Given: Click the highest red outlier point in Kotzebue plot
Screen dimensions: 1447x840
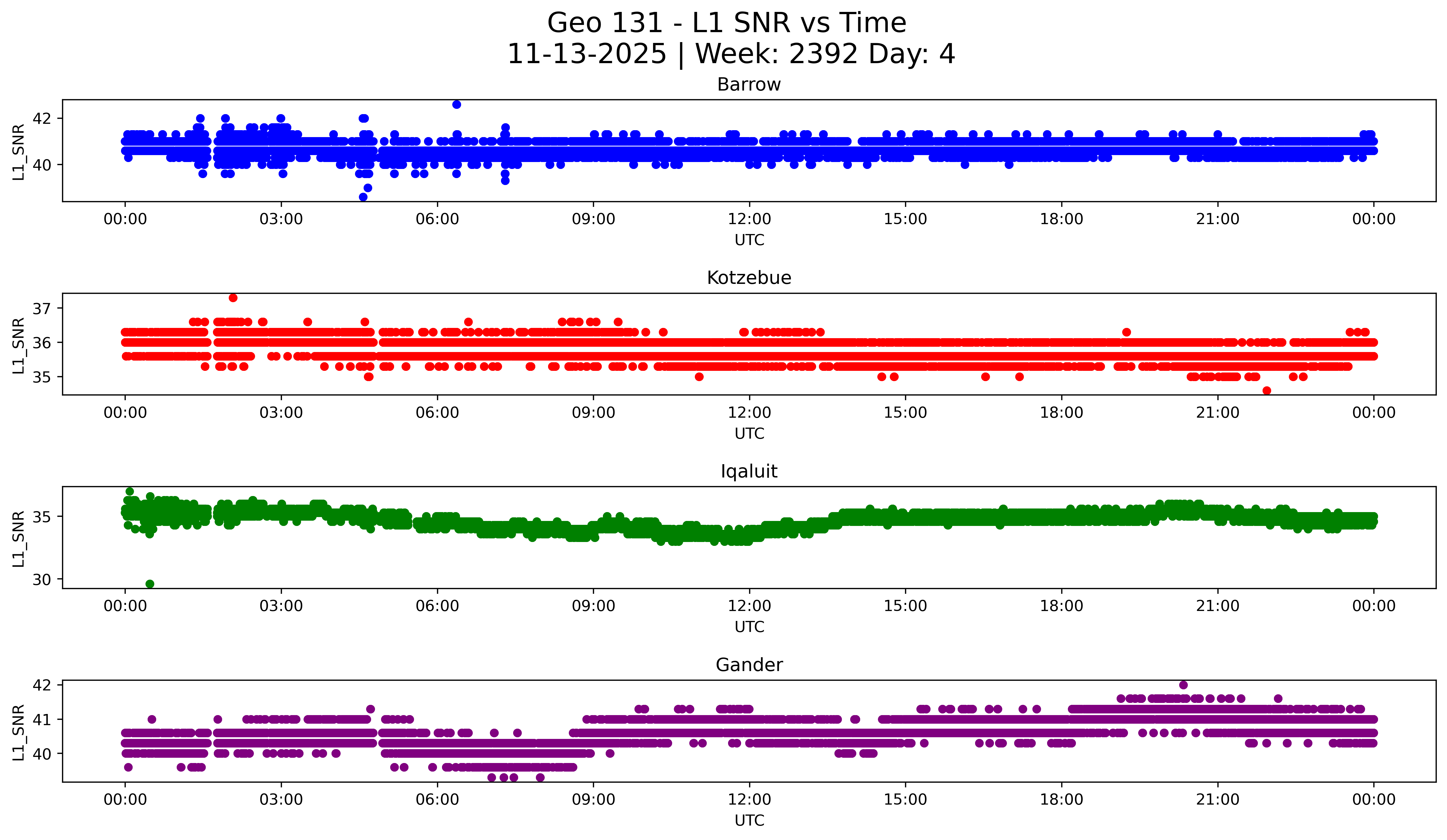Looking at the screenshot, I should click(233, 298).
